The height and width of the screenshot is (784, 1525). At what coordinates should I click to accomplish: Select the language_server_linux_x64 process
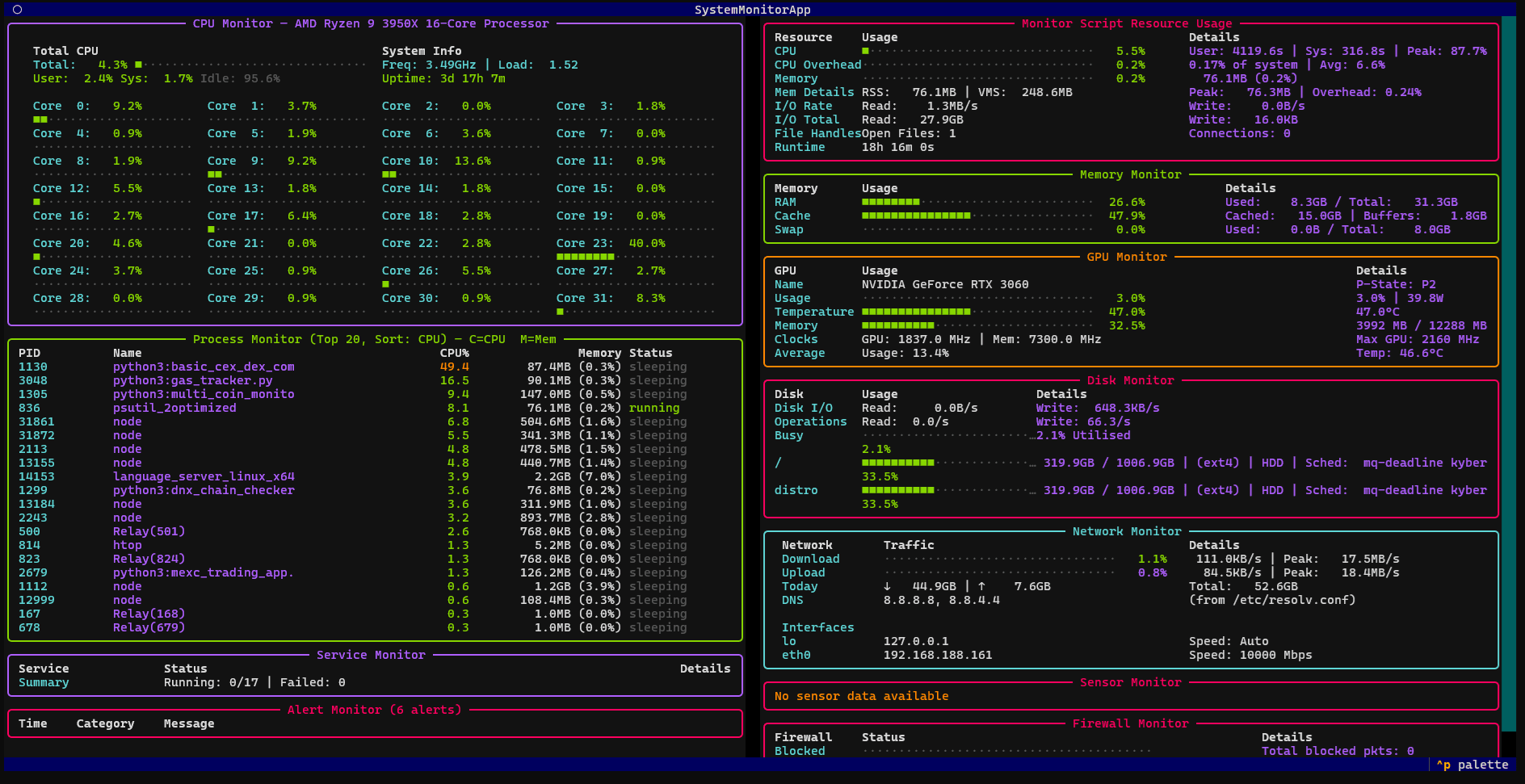tap(375, 476)
